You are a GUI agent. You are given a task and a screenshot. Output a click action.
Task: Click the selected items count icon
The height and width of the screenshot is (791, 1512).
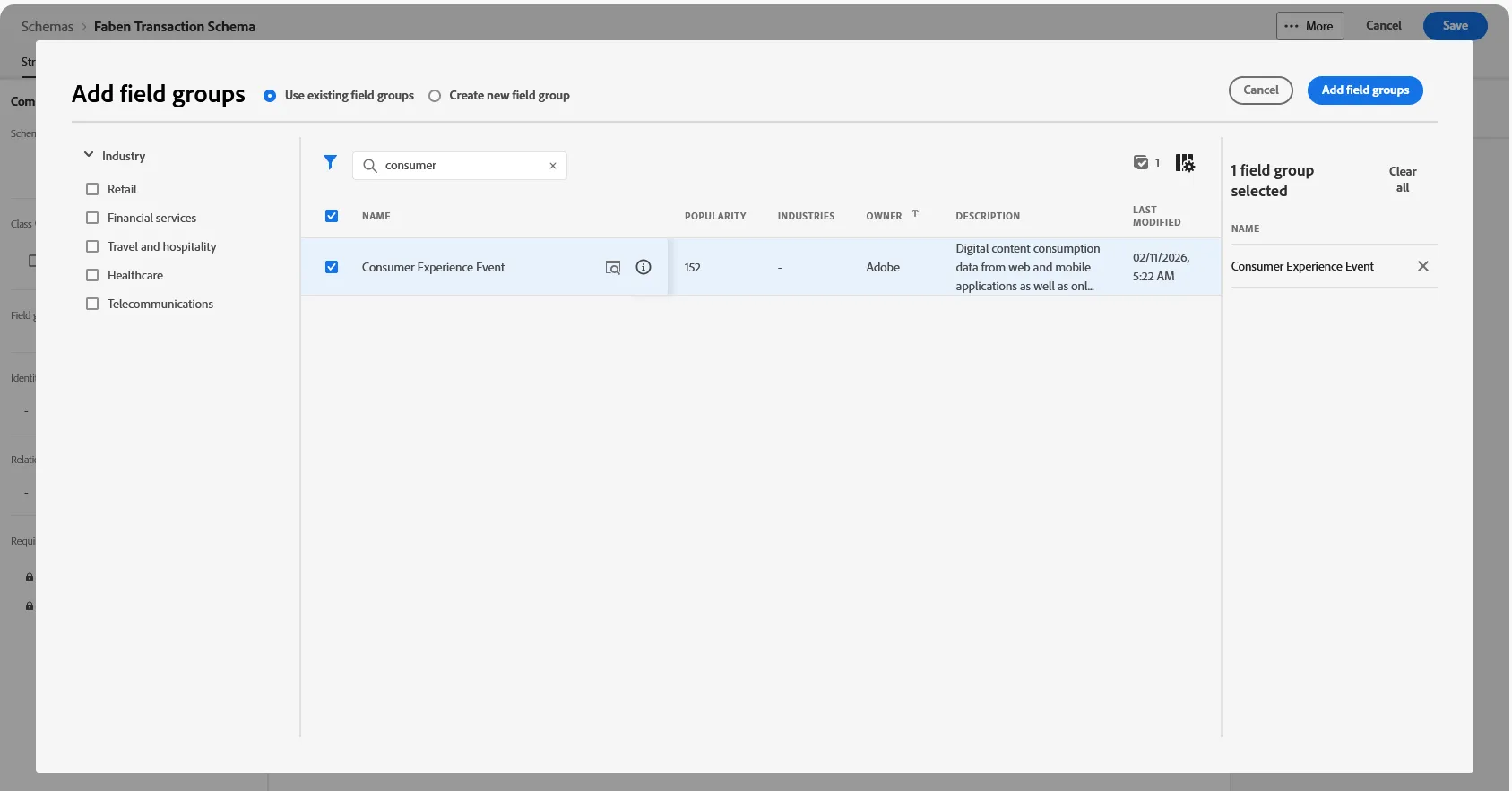(x=1141, y=163)
